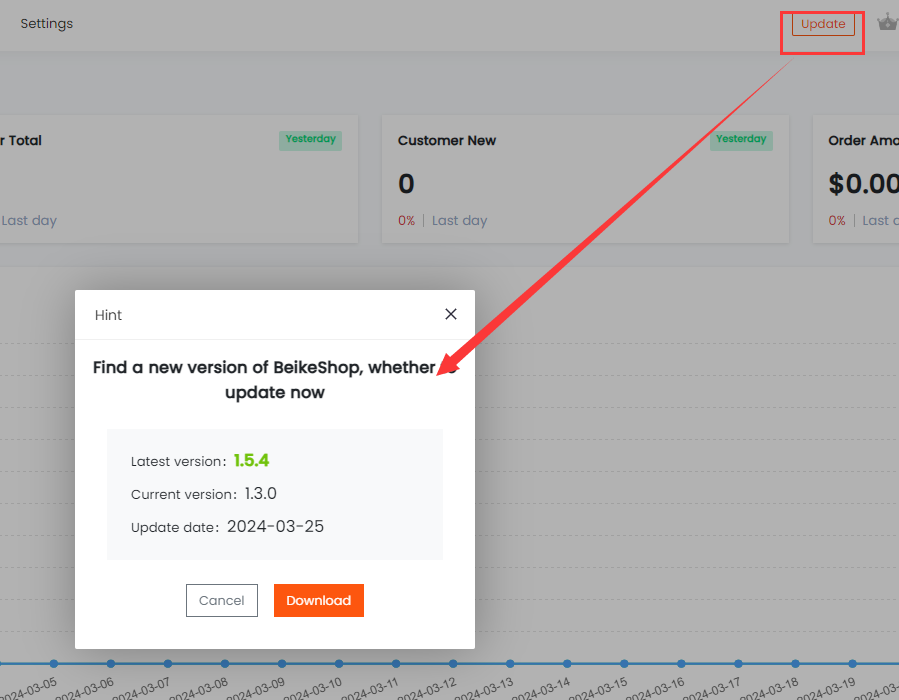The image size is (899, 700).
Task: Click the crown icon in the header
Action: [x=888, y=23]
